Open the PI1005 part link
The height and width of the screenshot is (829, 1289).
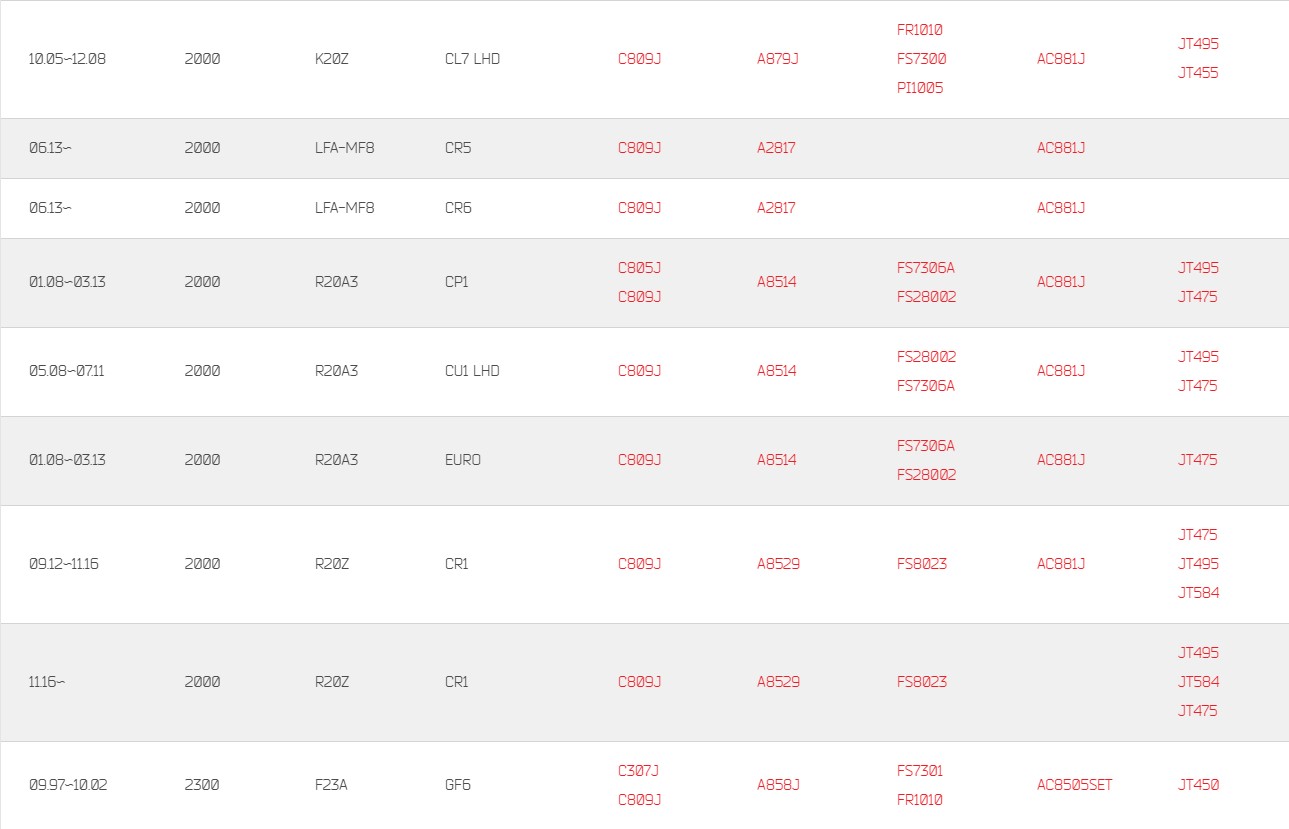[x=920, y=88]
